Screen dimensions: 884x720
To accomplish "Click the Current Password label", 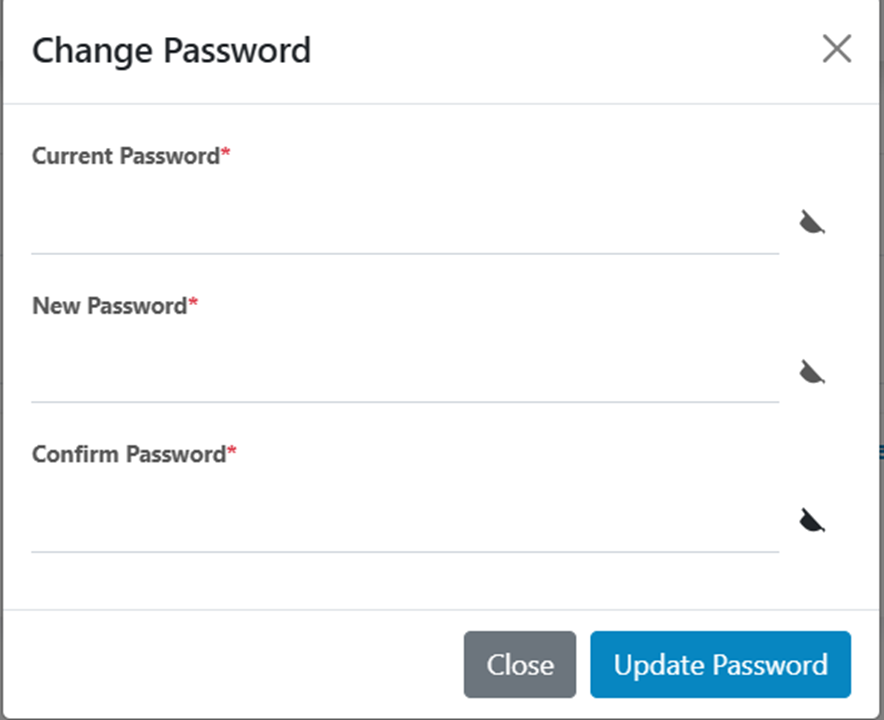I will [x=125, y=156].
